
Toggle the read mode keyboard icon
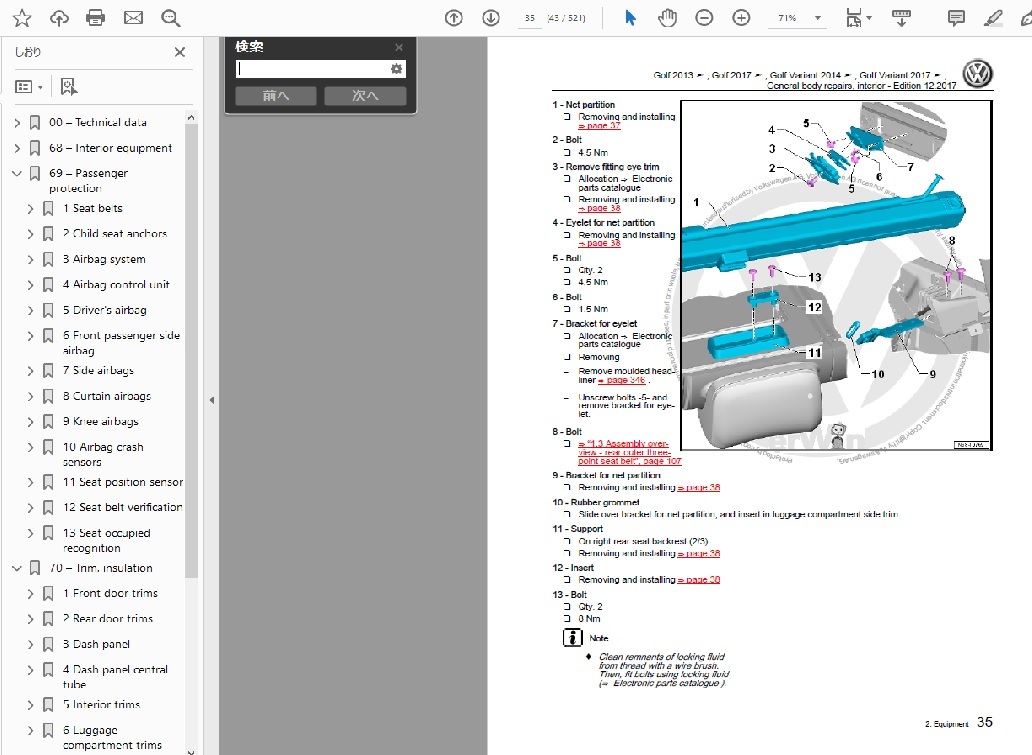point(901,18)
